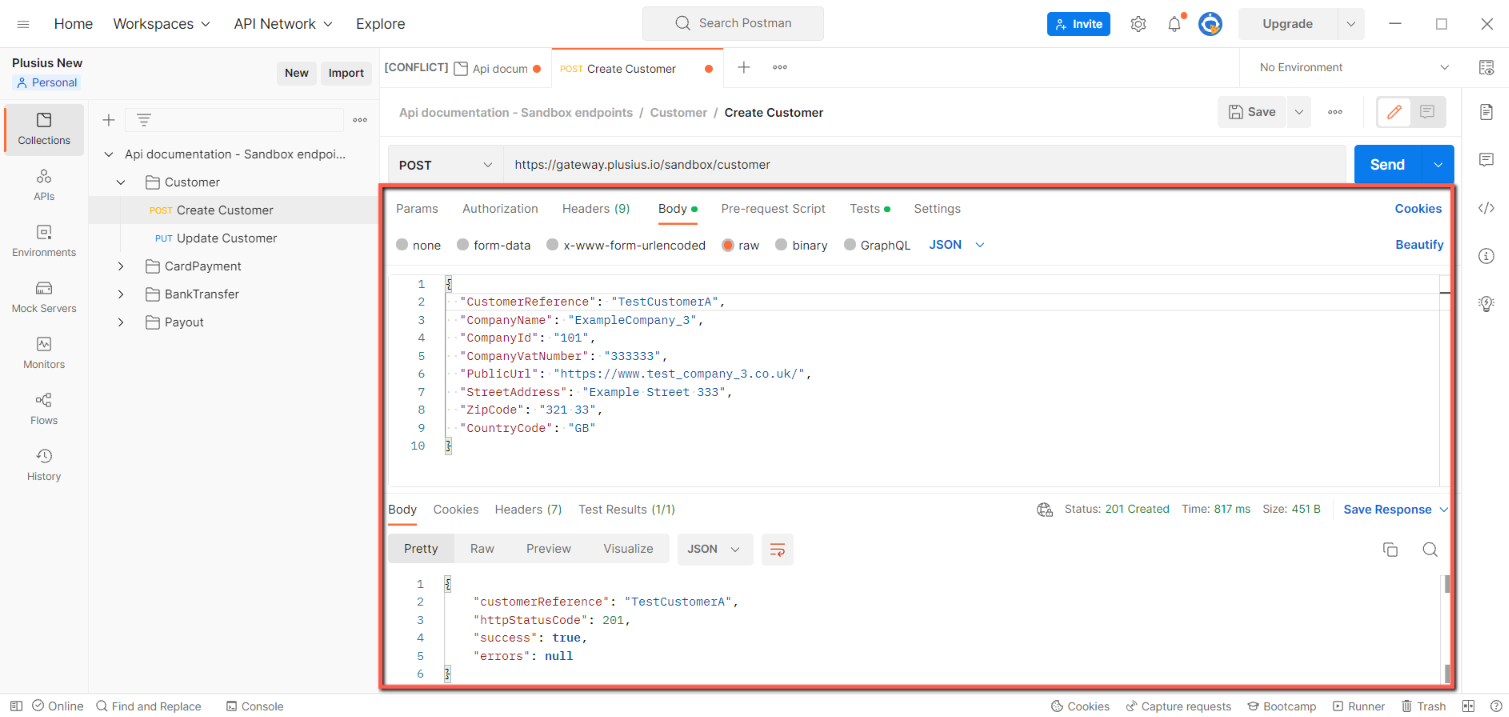Open the code snippet icon
Image resolution: width=1509 pixels, height=717 pixels.
tap(1486, 208)
